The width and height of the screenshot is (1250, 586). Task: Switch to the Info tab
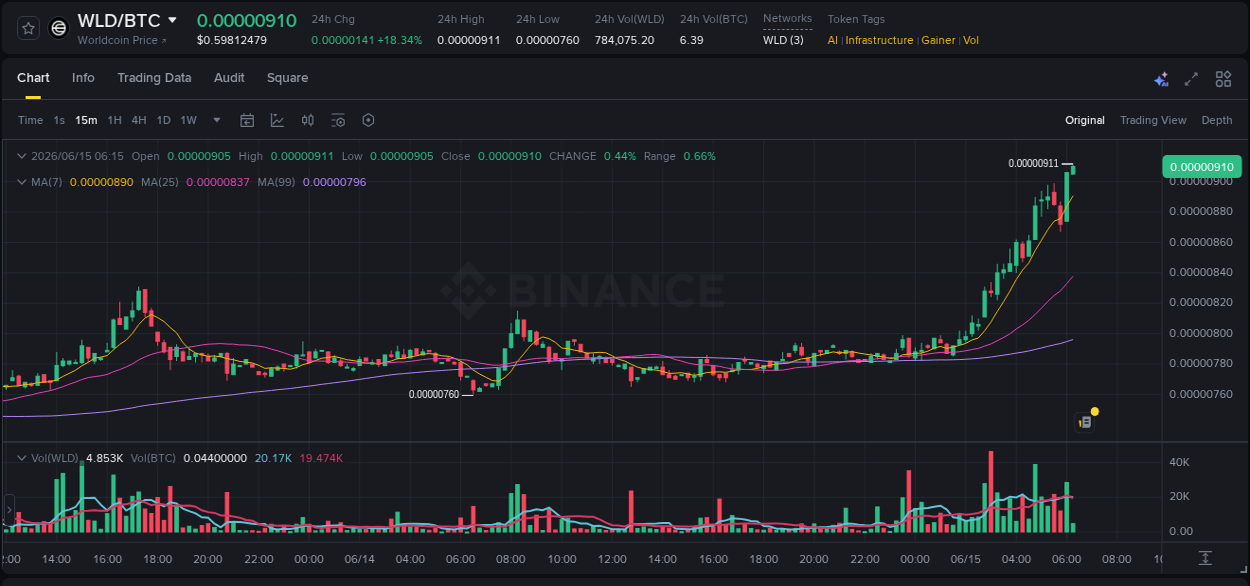tap(83, 78)
